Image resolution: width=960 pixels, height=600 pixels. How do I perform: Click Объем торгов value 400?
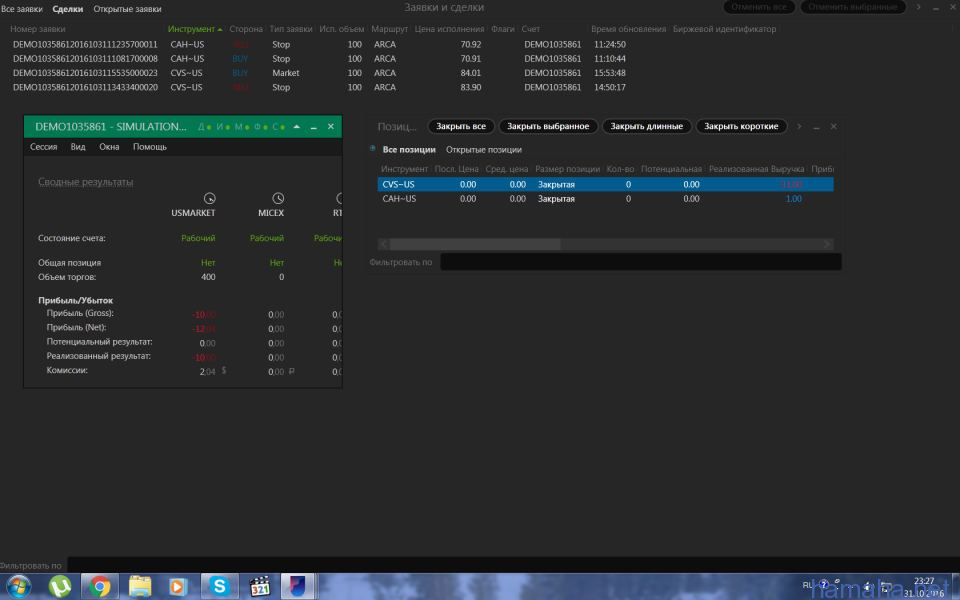[208, 277]
